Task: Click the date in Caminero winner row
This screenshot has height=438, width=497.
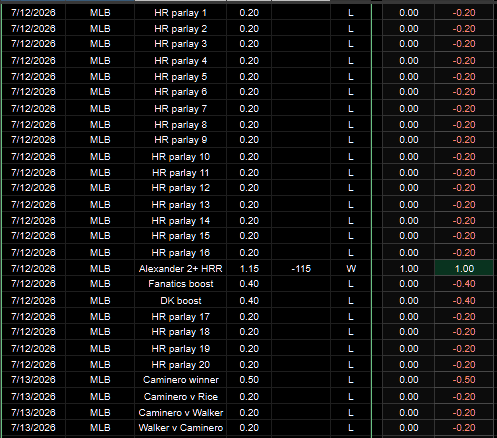Action: [33, 380]
